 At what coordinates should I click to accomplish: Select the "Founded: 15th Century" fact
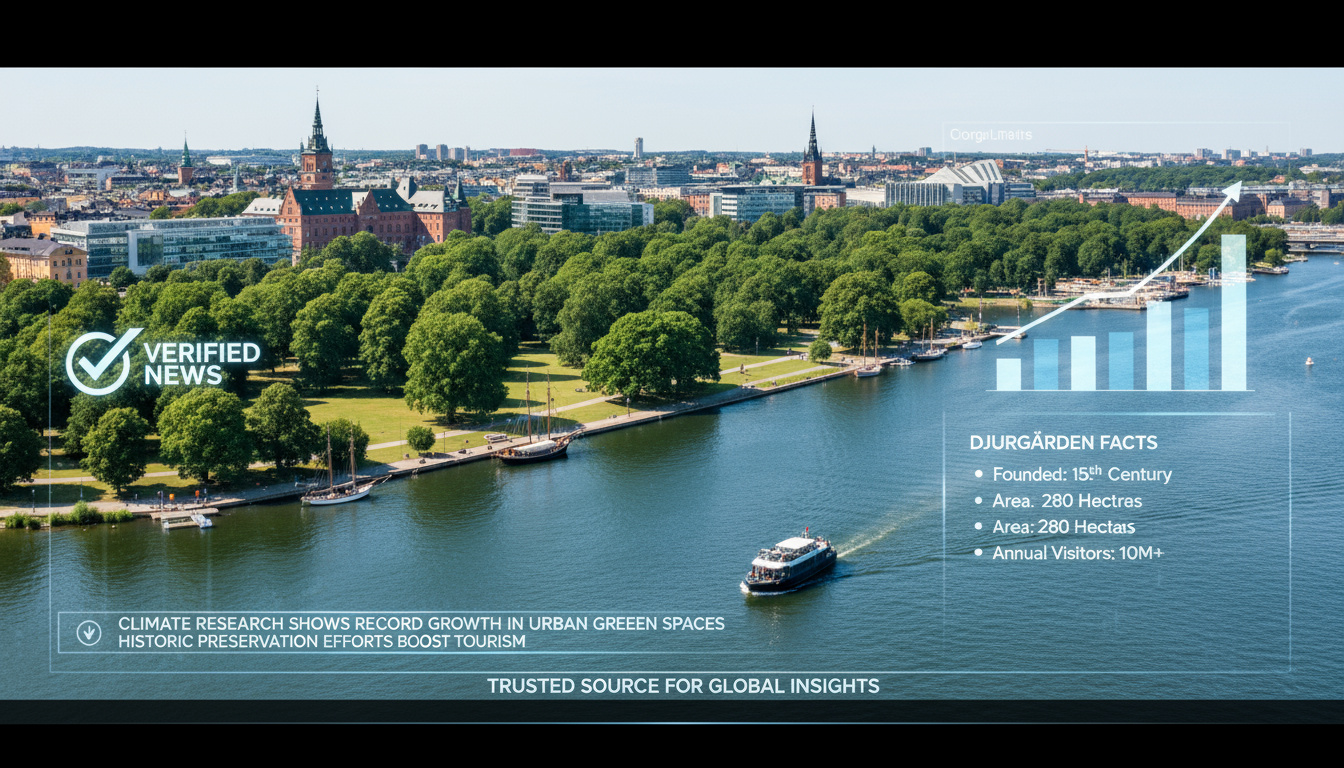coord(1081,474)
